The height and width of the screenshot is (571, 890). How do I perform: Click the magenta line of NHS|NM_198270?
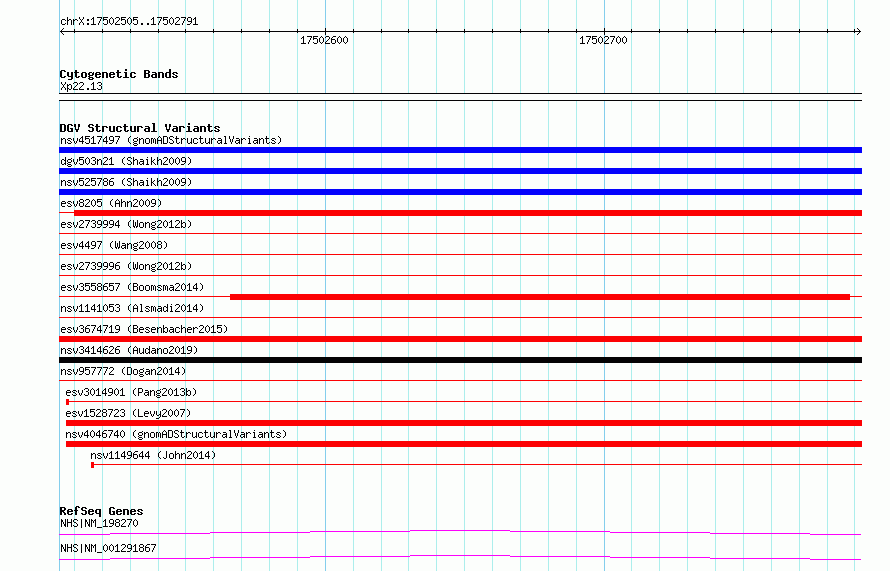[x=460, y=532]
